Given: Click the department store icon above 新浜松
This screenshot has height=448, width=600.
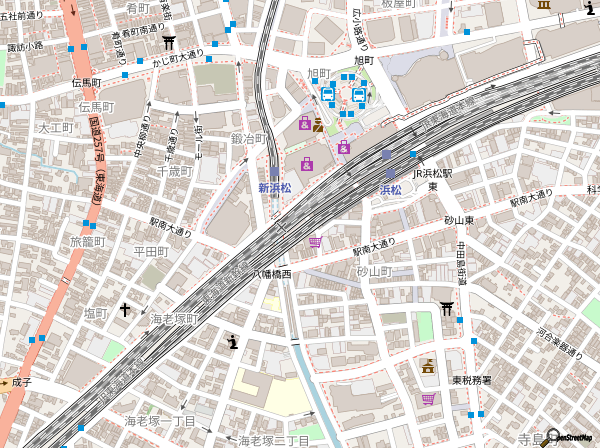Looking at the screenshot, I should coord(307,164).
